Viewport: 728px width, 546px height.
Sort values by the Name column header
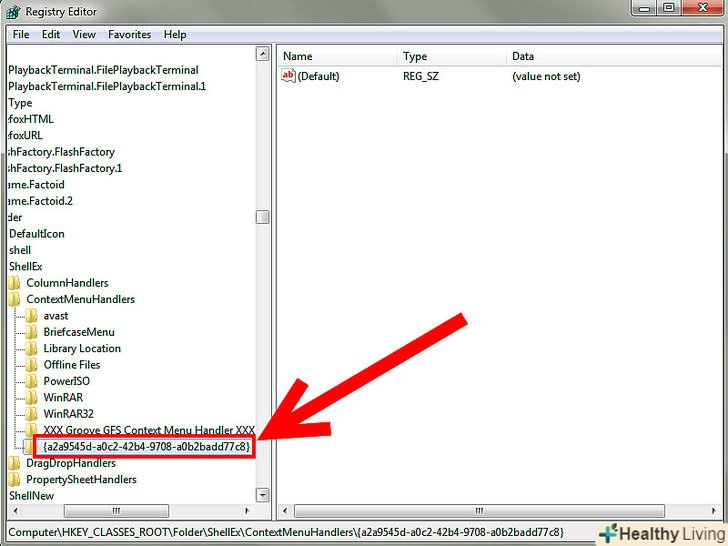tap(338, 57)
